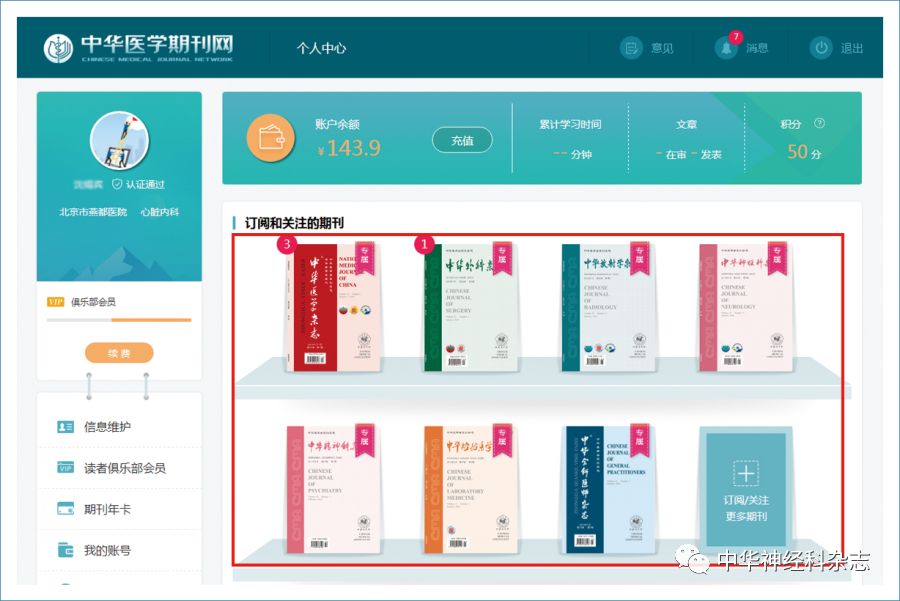Click the plus icon to add journals
This screenshot has height=601, width=900.
tap(746, 474)
